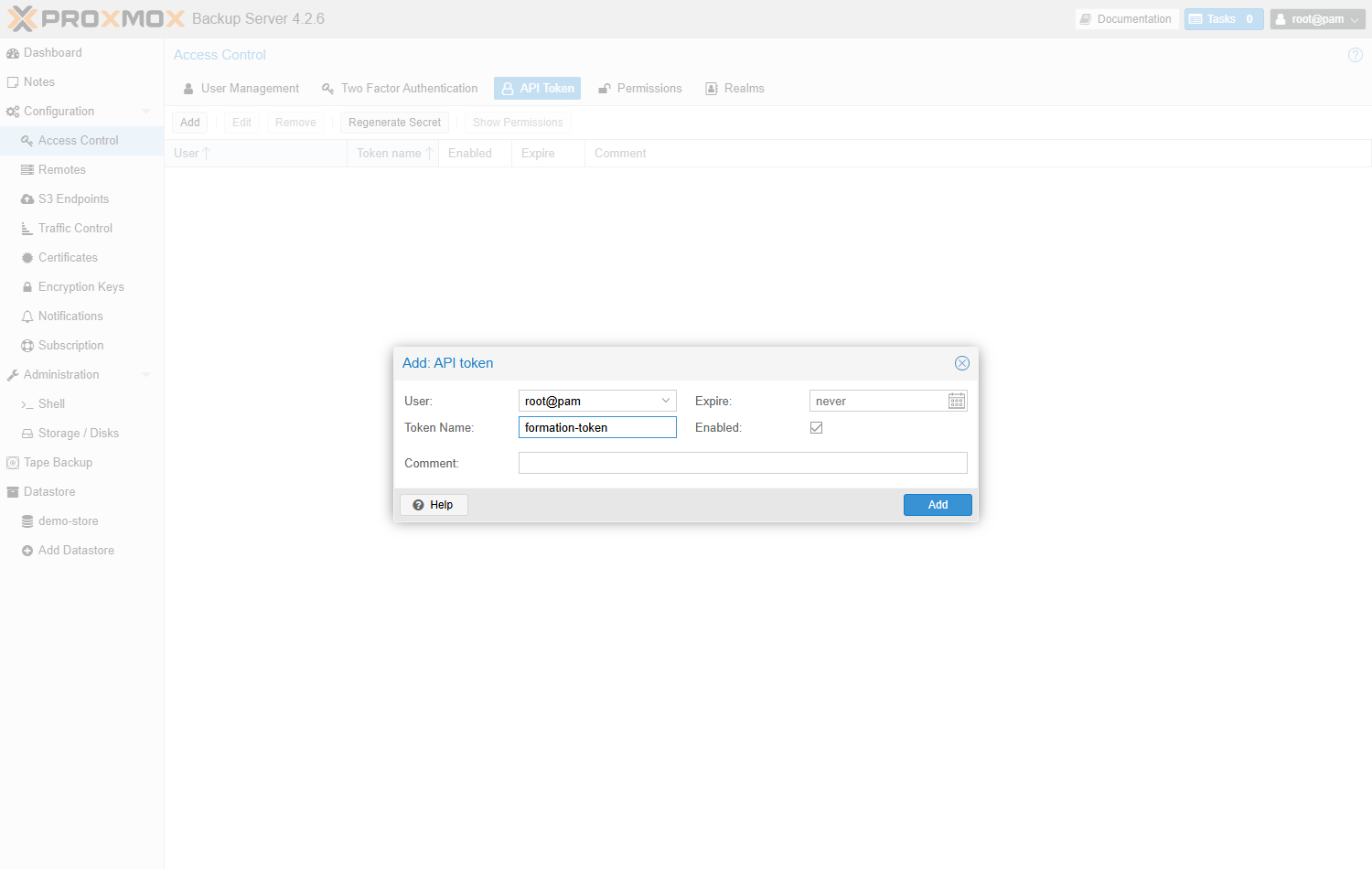The image size is (1372, 869).
Task: Select the API Token tab
Action: [538, 89]
